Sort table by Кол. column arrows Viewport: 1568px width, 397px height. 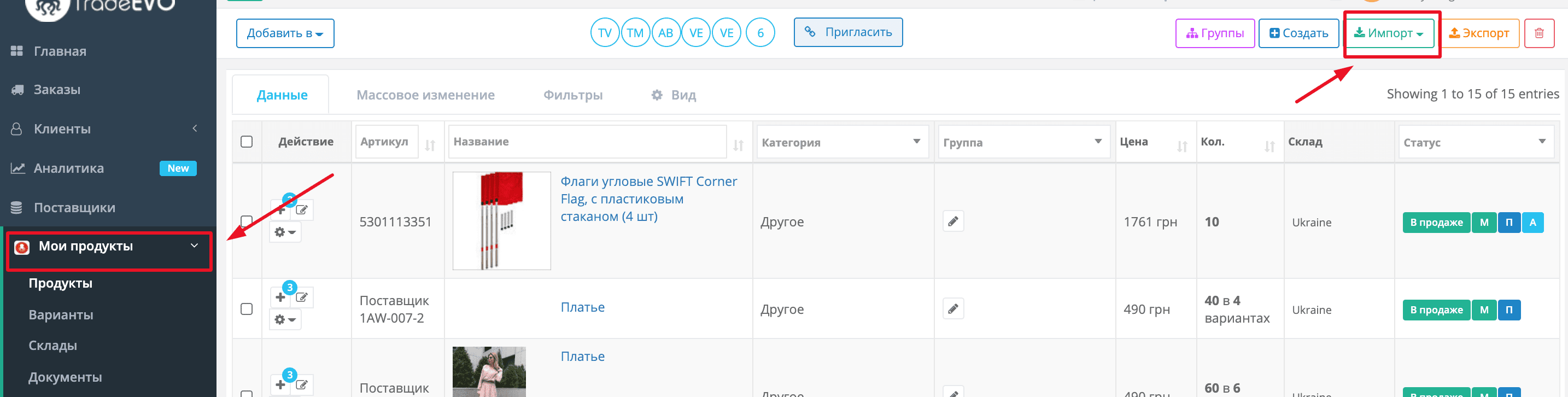[1269, 145]
